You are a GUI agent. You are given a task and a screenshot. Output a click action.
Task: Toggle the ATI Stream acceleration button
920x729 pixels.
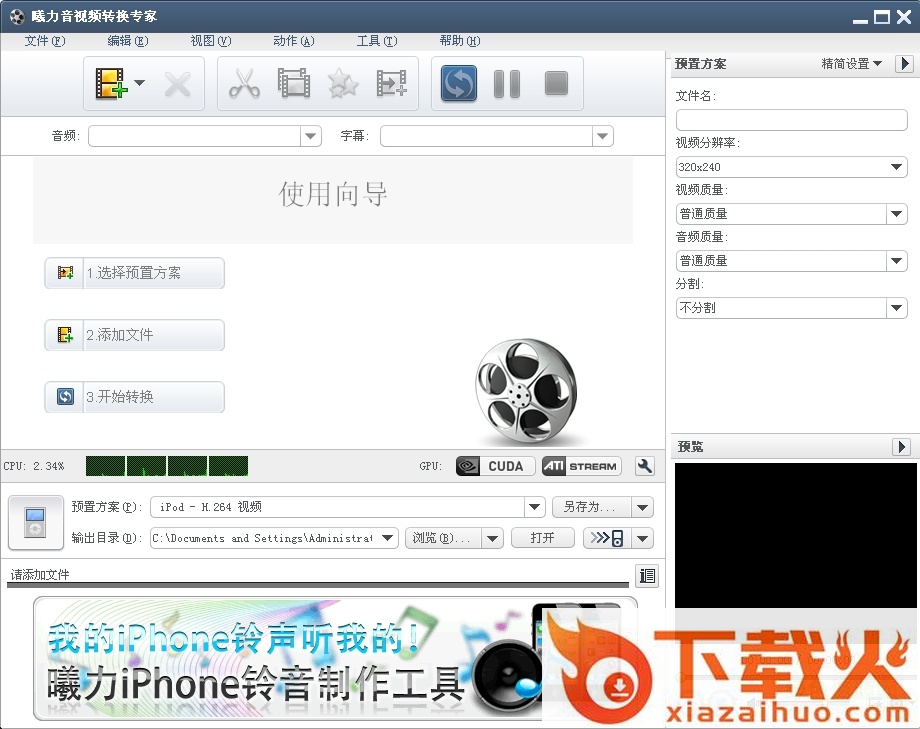click(581, 466)
